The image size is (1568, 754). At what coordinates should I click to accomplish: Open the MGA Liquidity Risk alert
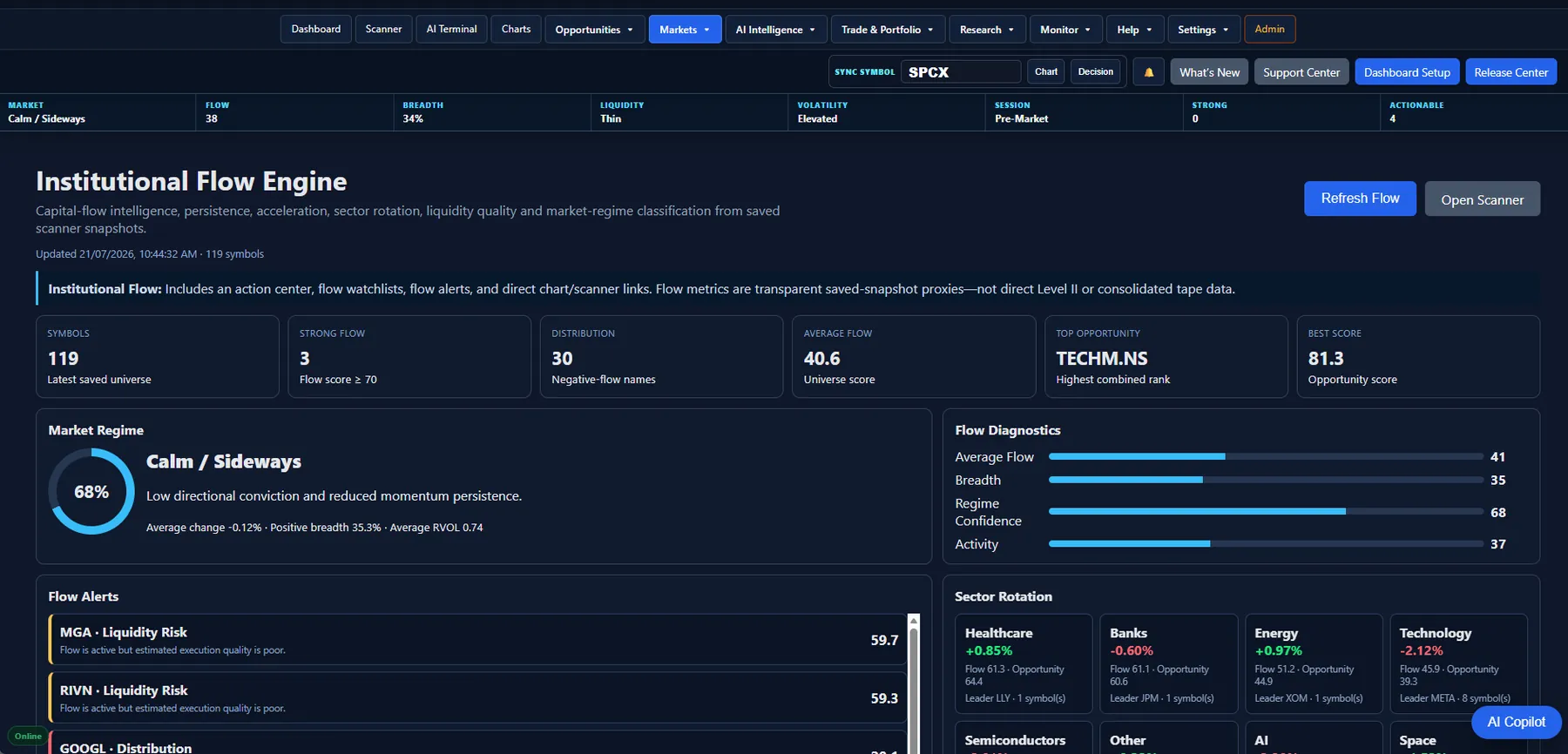(477, 640)
